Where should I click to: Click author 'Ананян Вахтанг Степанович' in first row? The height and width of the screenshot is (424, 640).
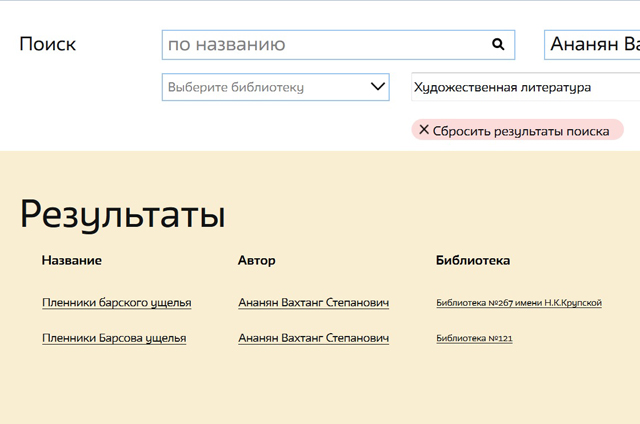tap(313, 303)
